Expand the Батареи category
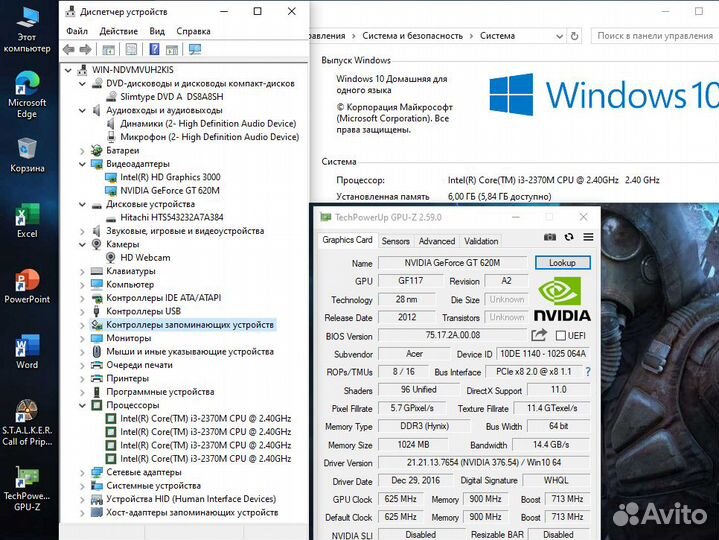Viewport: 719px width, 540px height. pyautogui.click(x=82, y=151)
